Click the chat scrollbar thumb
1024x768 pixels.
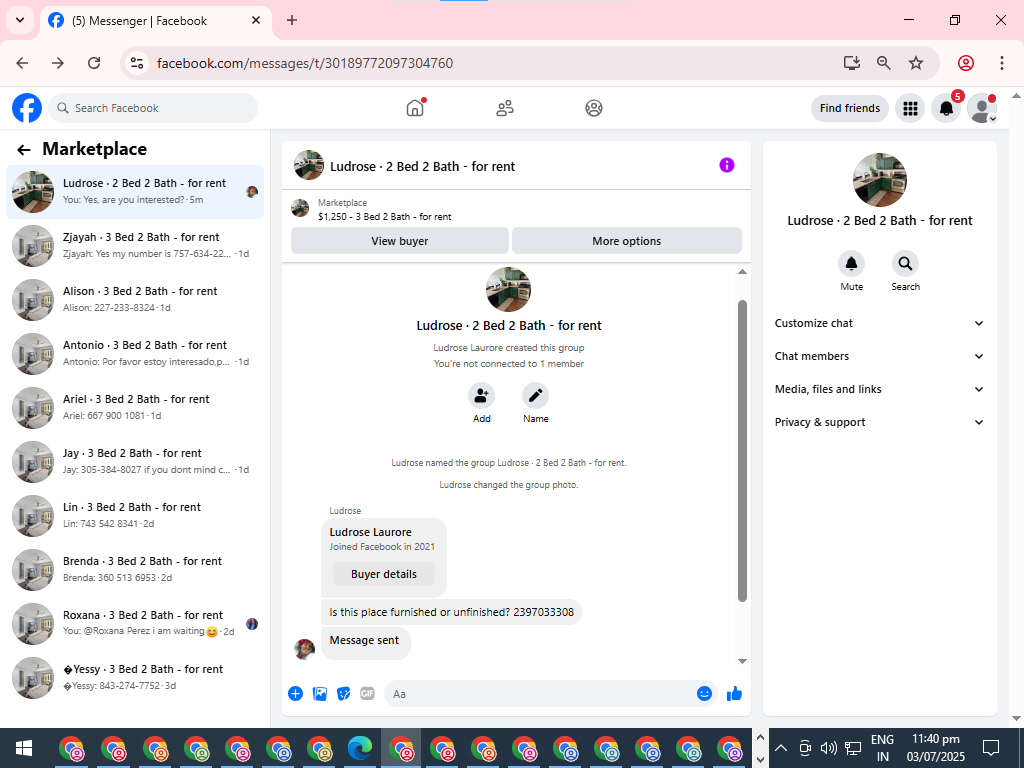pyautogui.click(x=742, y=451)
